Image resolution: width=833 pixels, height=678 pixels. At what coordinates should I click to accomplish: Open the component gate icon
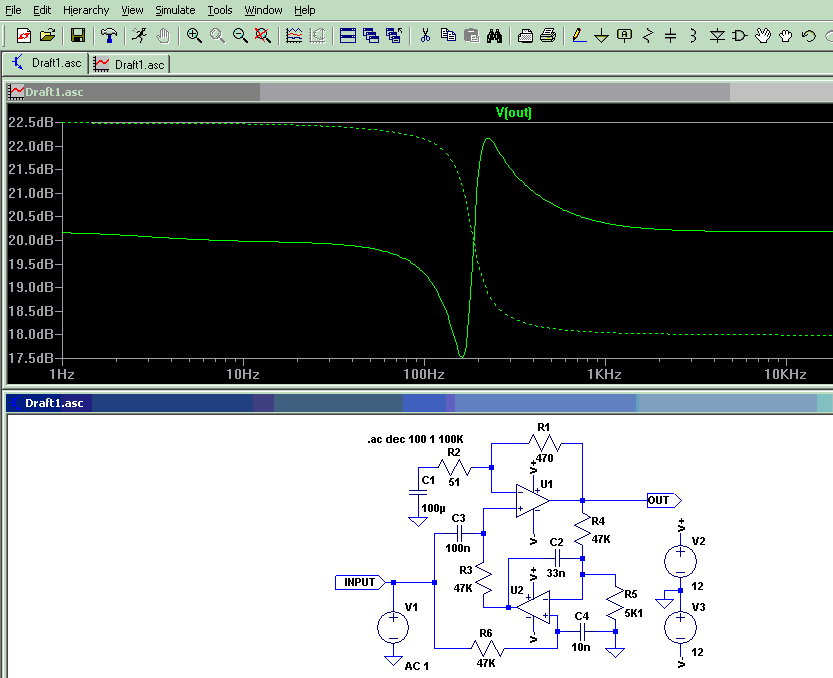coord(740,36)
